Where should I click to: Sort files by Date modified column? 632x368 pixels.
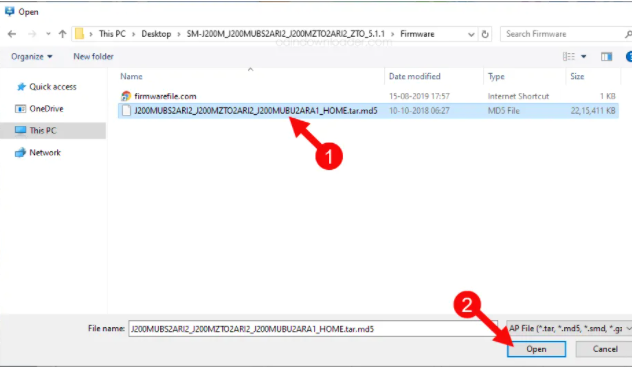(x=414, y=76)
